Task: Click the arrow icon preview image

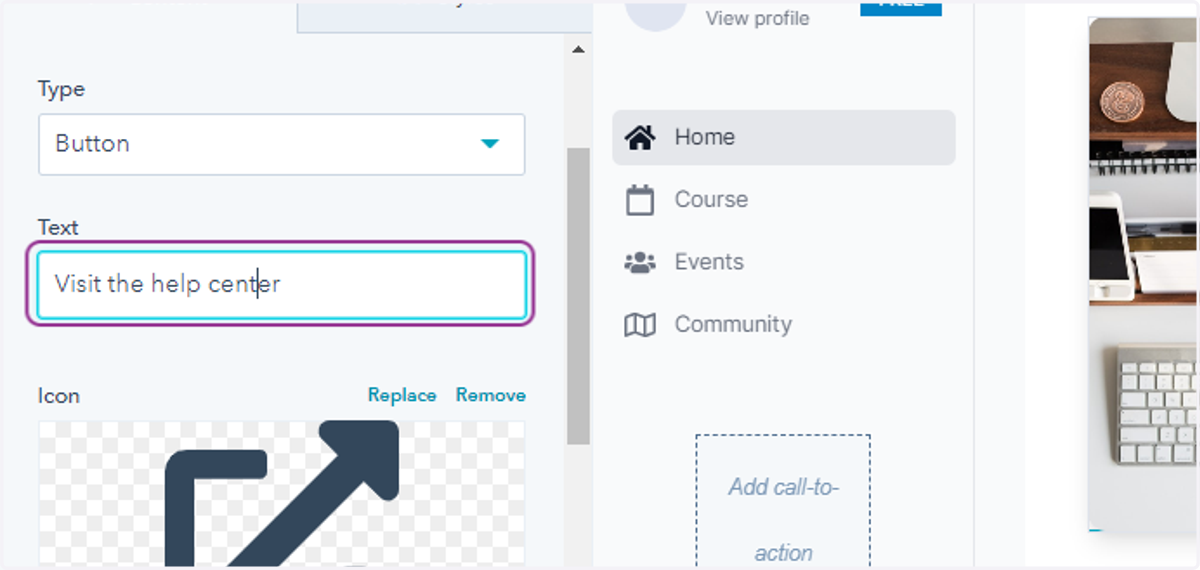Action: click(281, 493)
